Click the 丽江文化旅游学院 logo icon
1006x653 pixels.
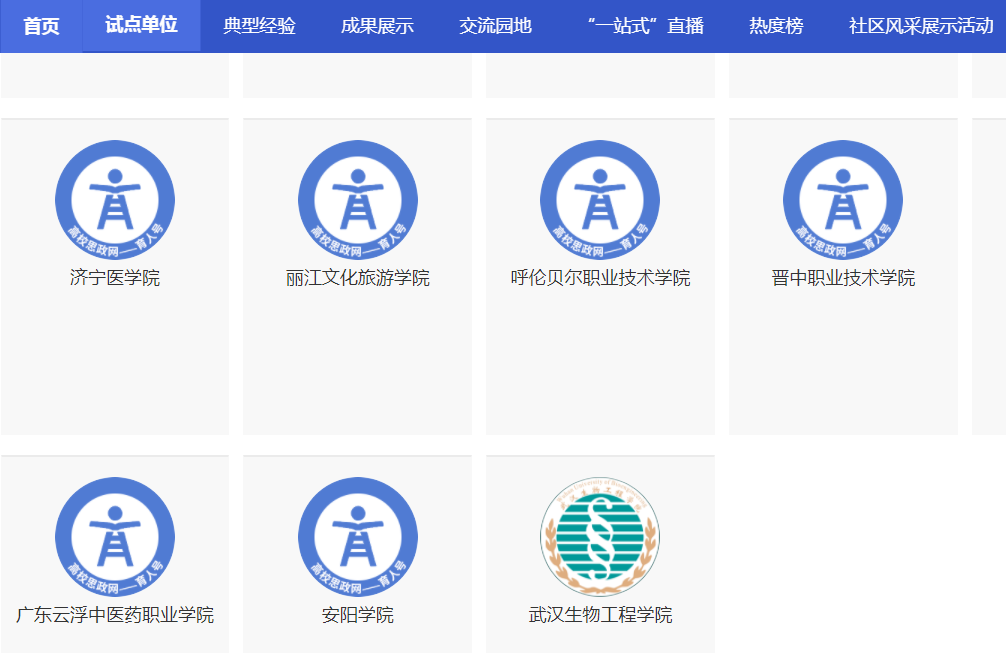pyautogui.click(x=358, y=200)
